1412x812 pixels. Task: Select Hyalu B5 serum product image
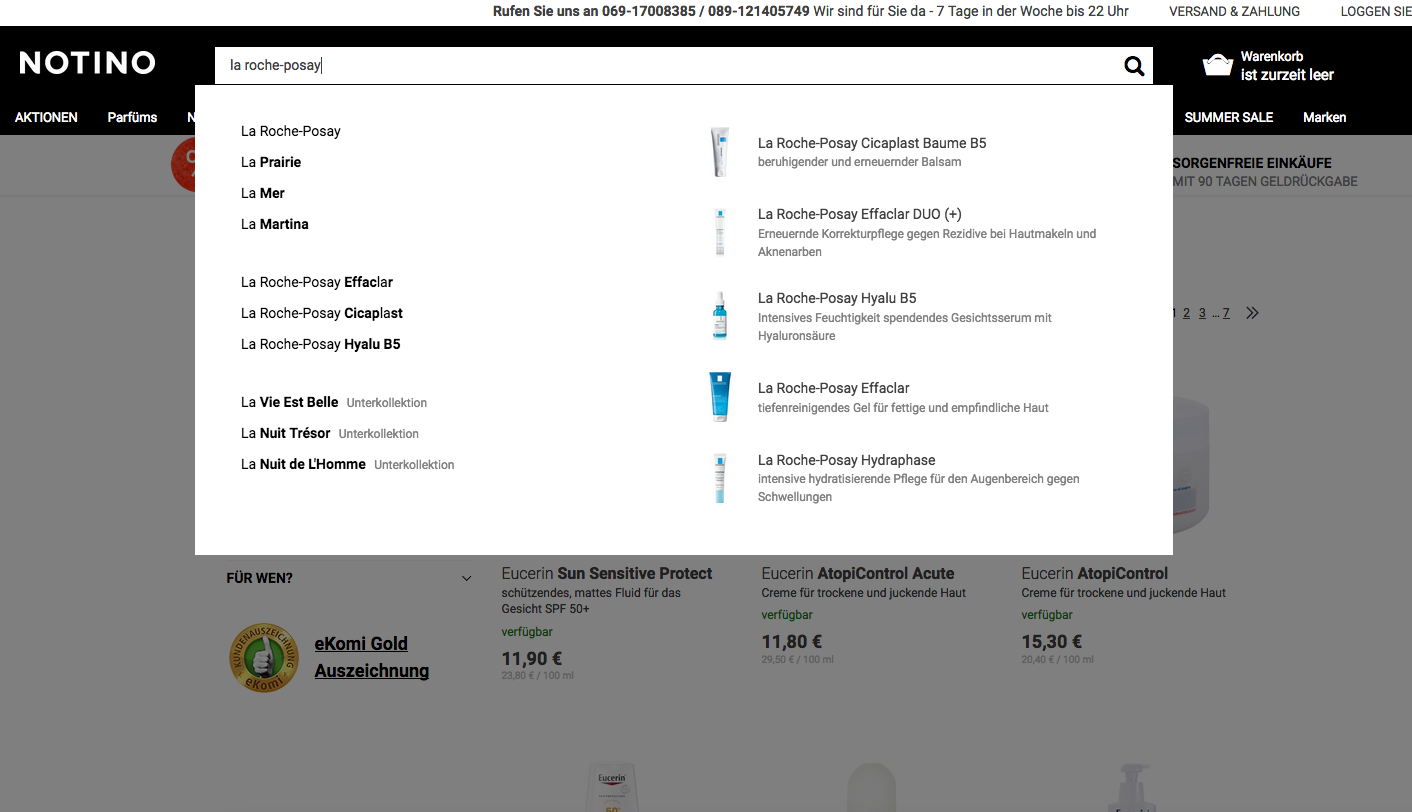click(x=720, y=316)
